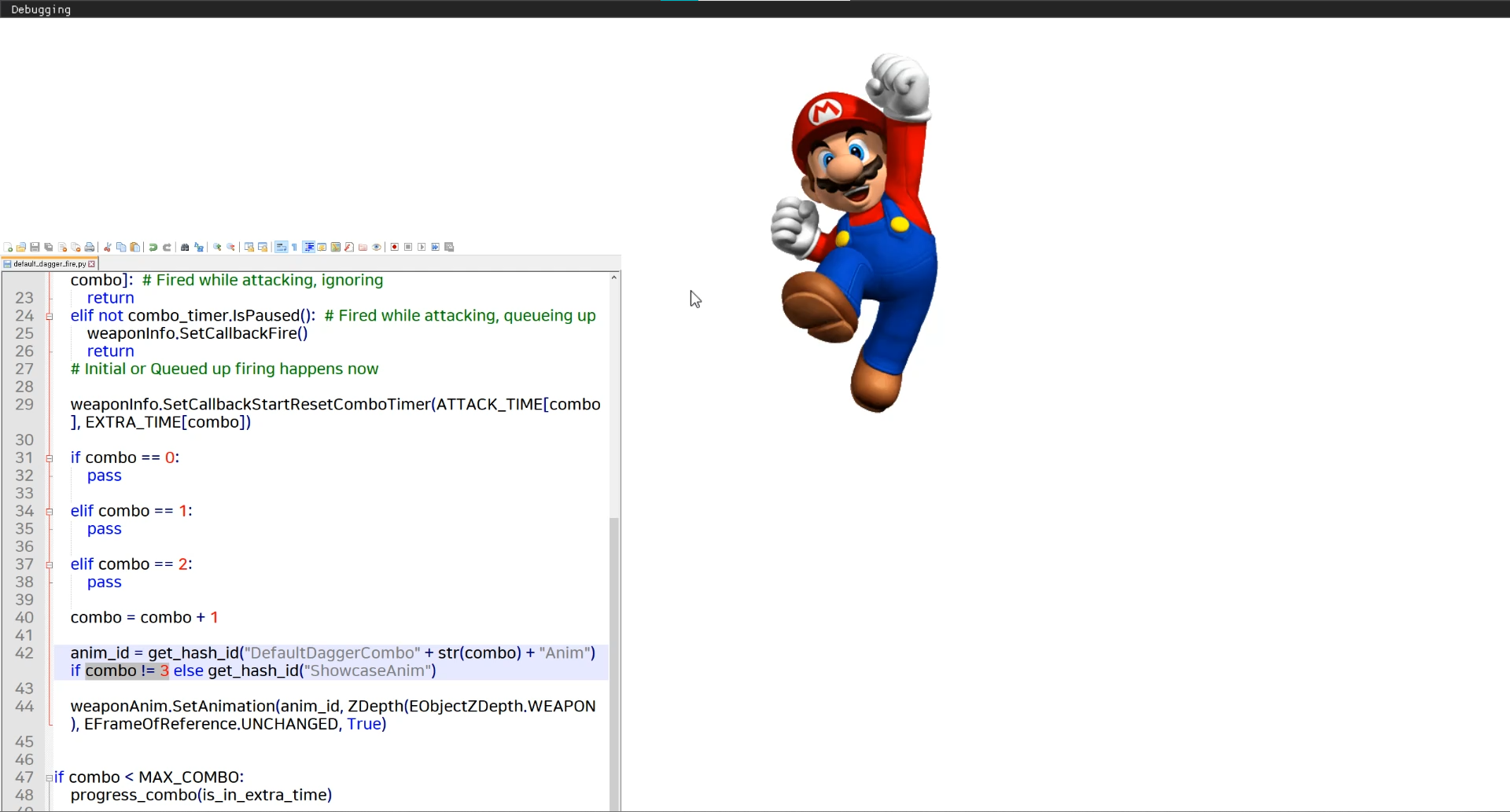The height and width of the screenshot is (812, 1510).
Task: Click "MAX_COMBO" on line 47
Action: pyautogui.click(x=189, y=777)
